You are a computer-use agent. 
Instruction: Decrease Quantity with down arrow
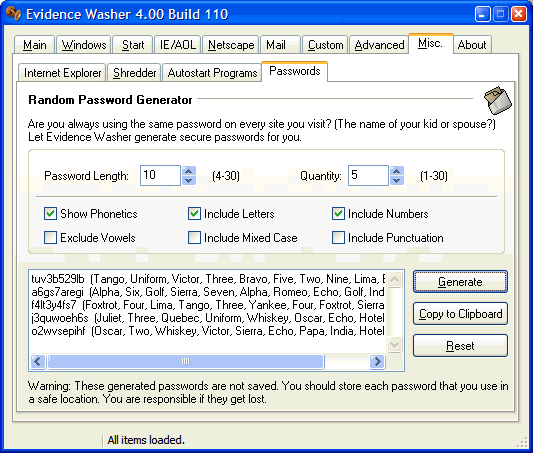[x=397, y=180]
